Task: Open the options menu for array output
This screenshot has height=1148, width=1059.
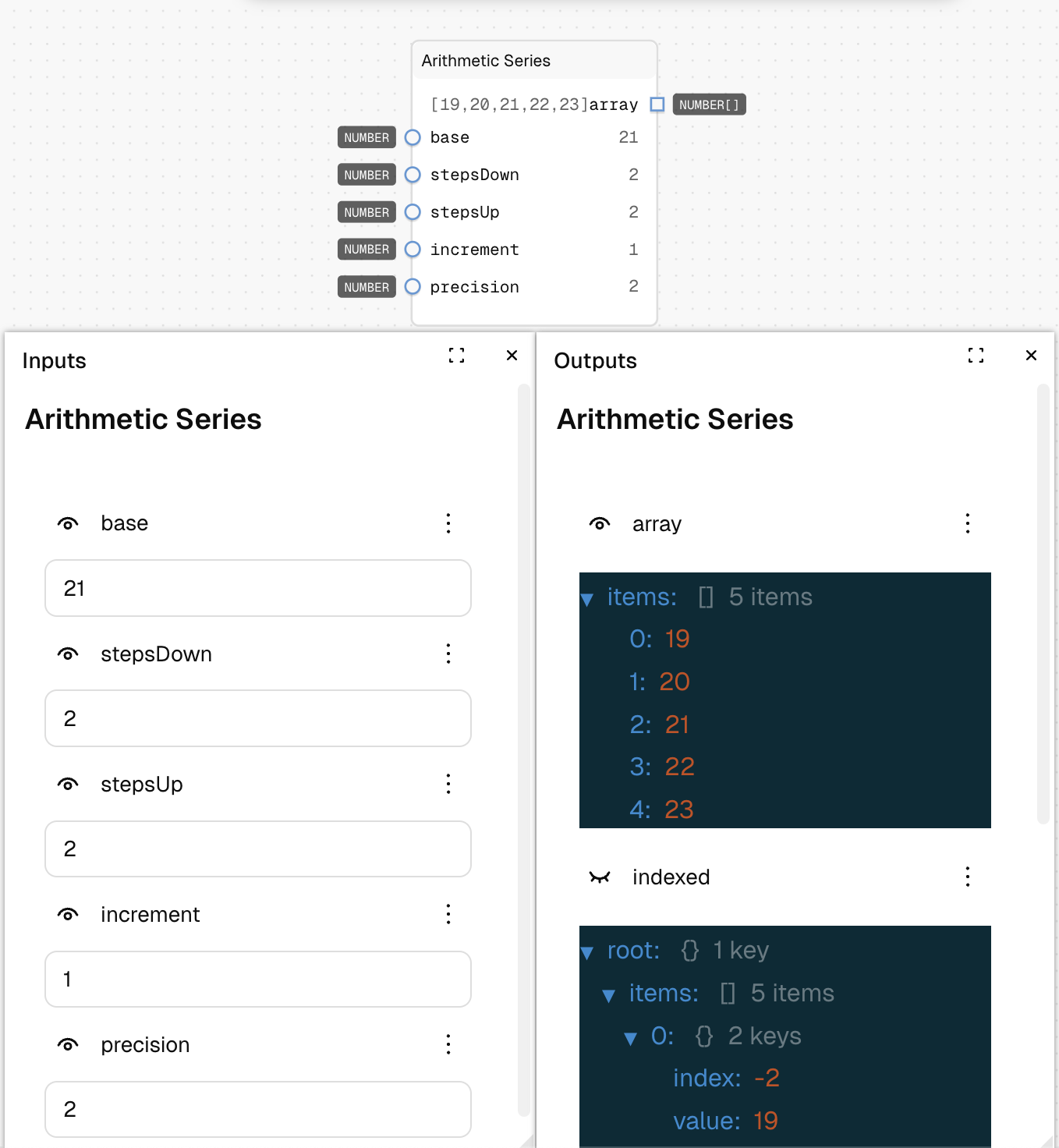Action: [x=968, y=523]
